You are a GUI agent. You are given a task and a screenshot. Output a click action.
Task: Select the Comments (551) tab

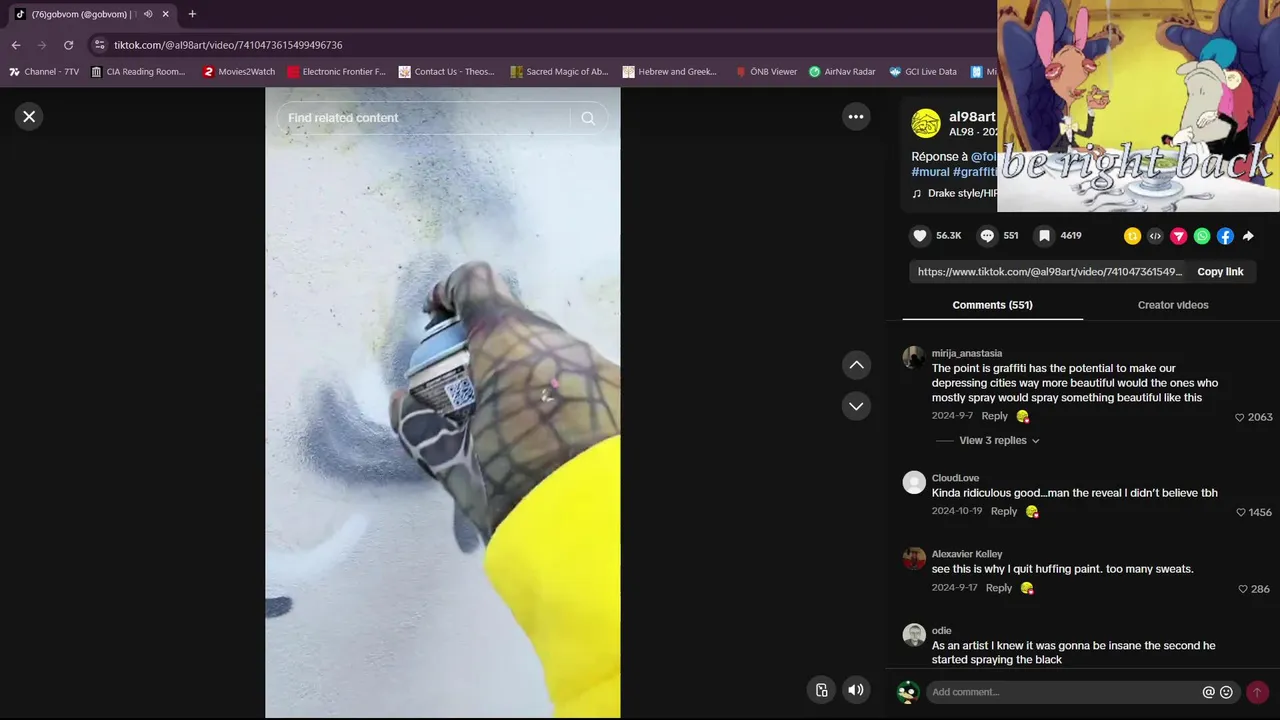[x=992, y=305]
